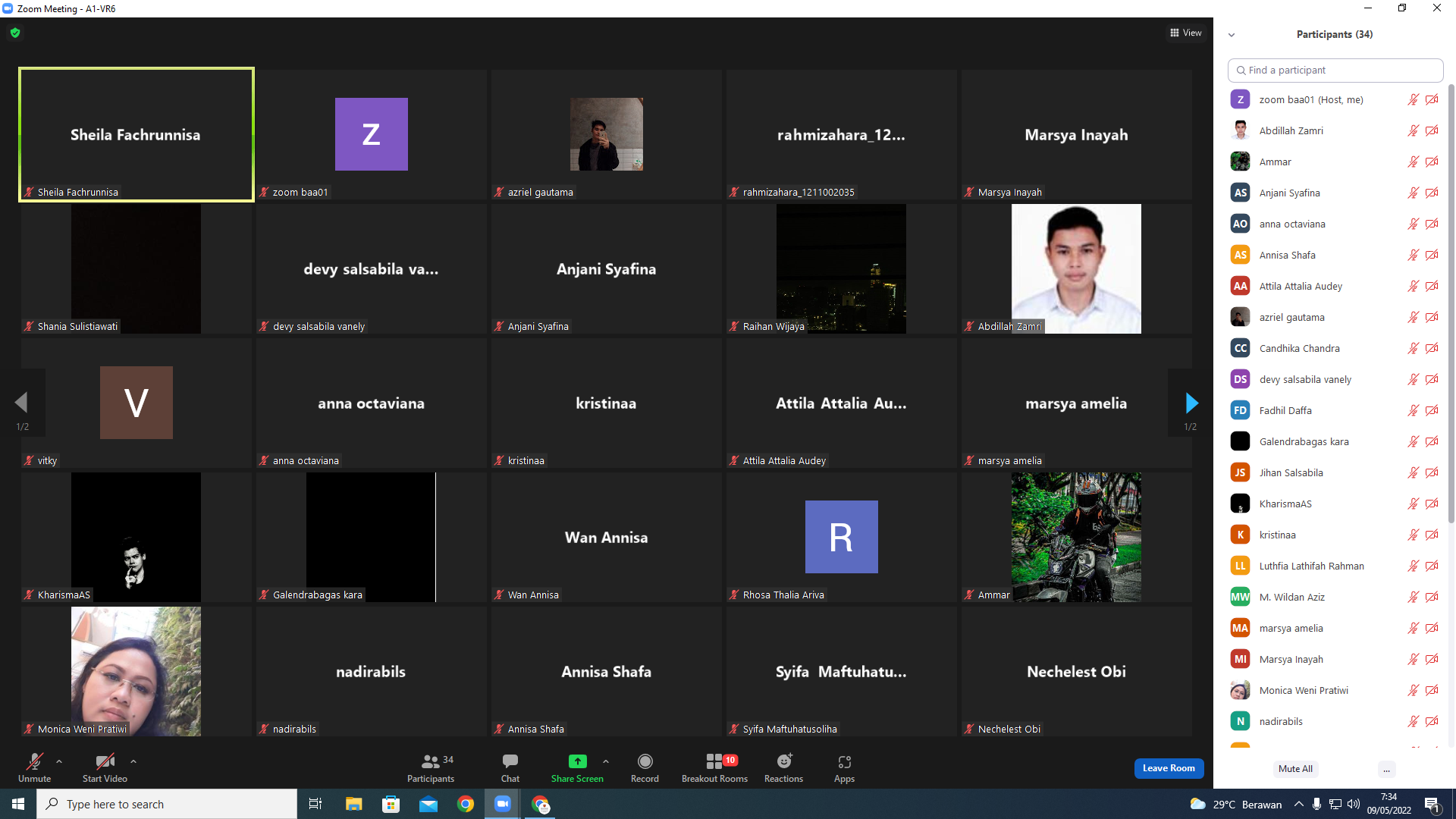The width and height of the screenshot is (1456, 819).
Task: Expand audio options arrow next to Unmute
Action: click(x=59, y=761)
